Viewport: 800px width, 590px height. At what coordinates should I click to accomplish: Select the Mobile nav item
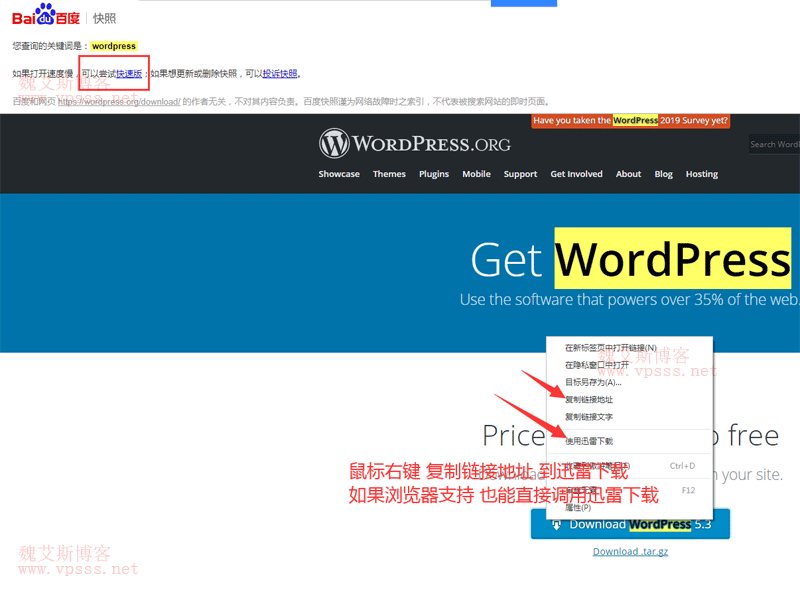tap(476, 174)
